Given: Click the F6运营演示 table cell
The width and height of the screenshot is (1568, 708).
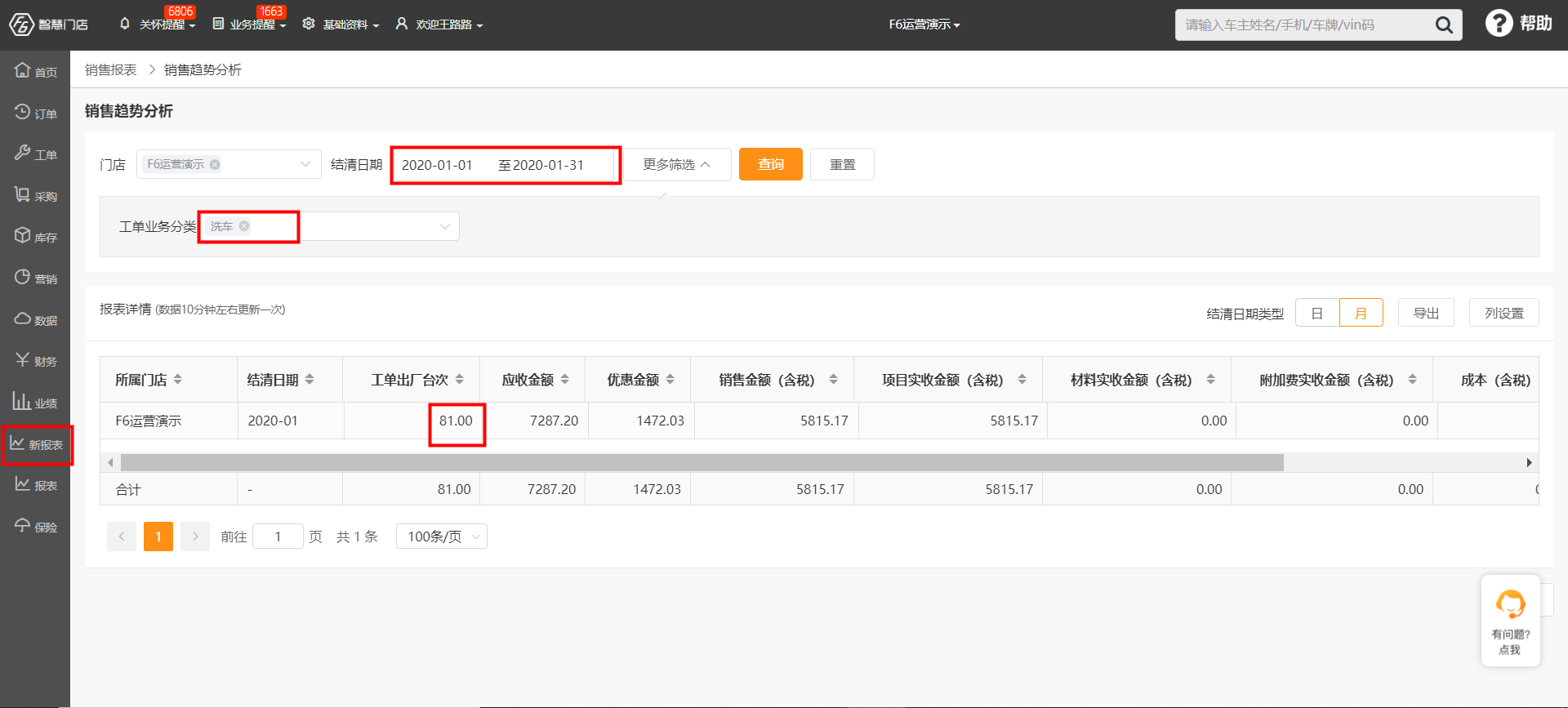Looking at the screenshot, I should 169,421.
